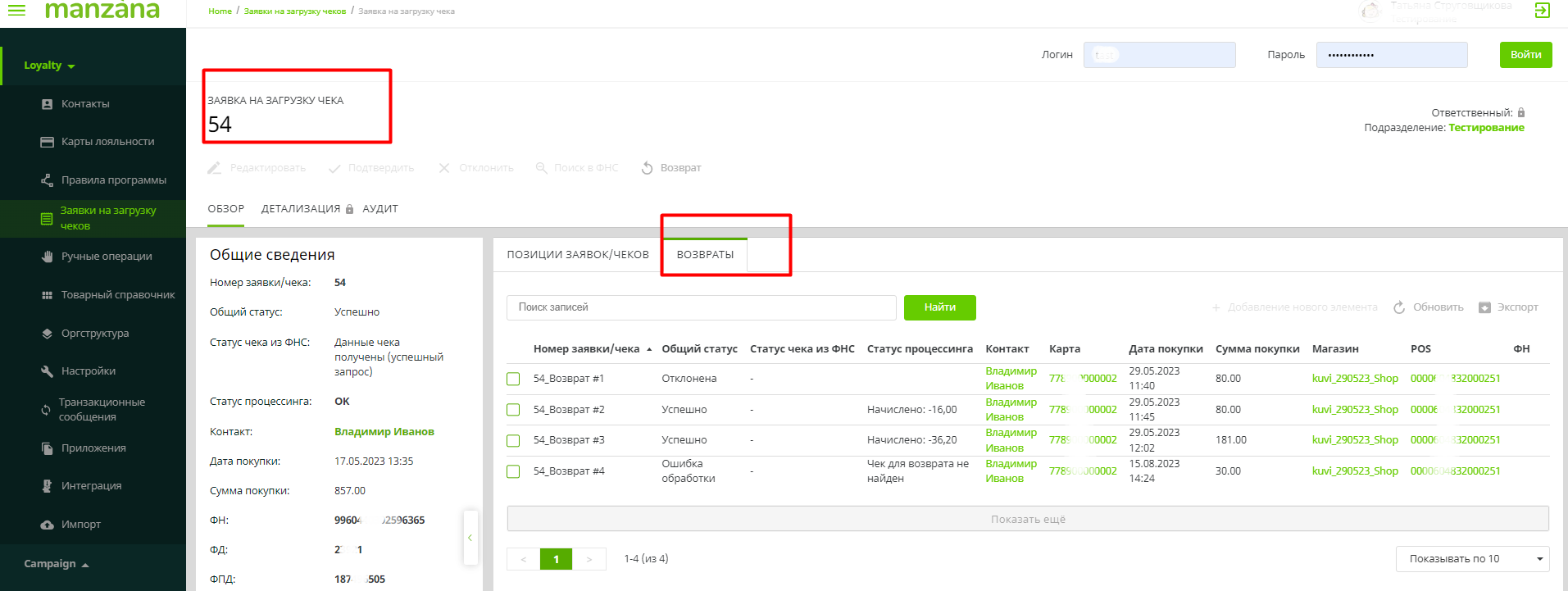Open the Показывать по 10 dropdown
The width and height of the screenshot is (1568, 591).
click(1471, 559)
